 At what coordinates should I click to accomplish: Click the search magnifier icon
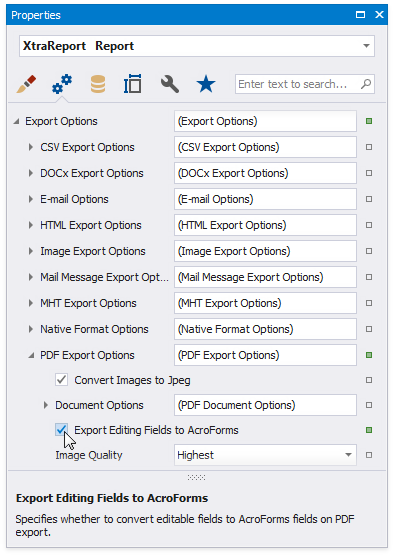pyautogui.click(x=366, y=84)
